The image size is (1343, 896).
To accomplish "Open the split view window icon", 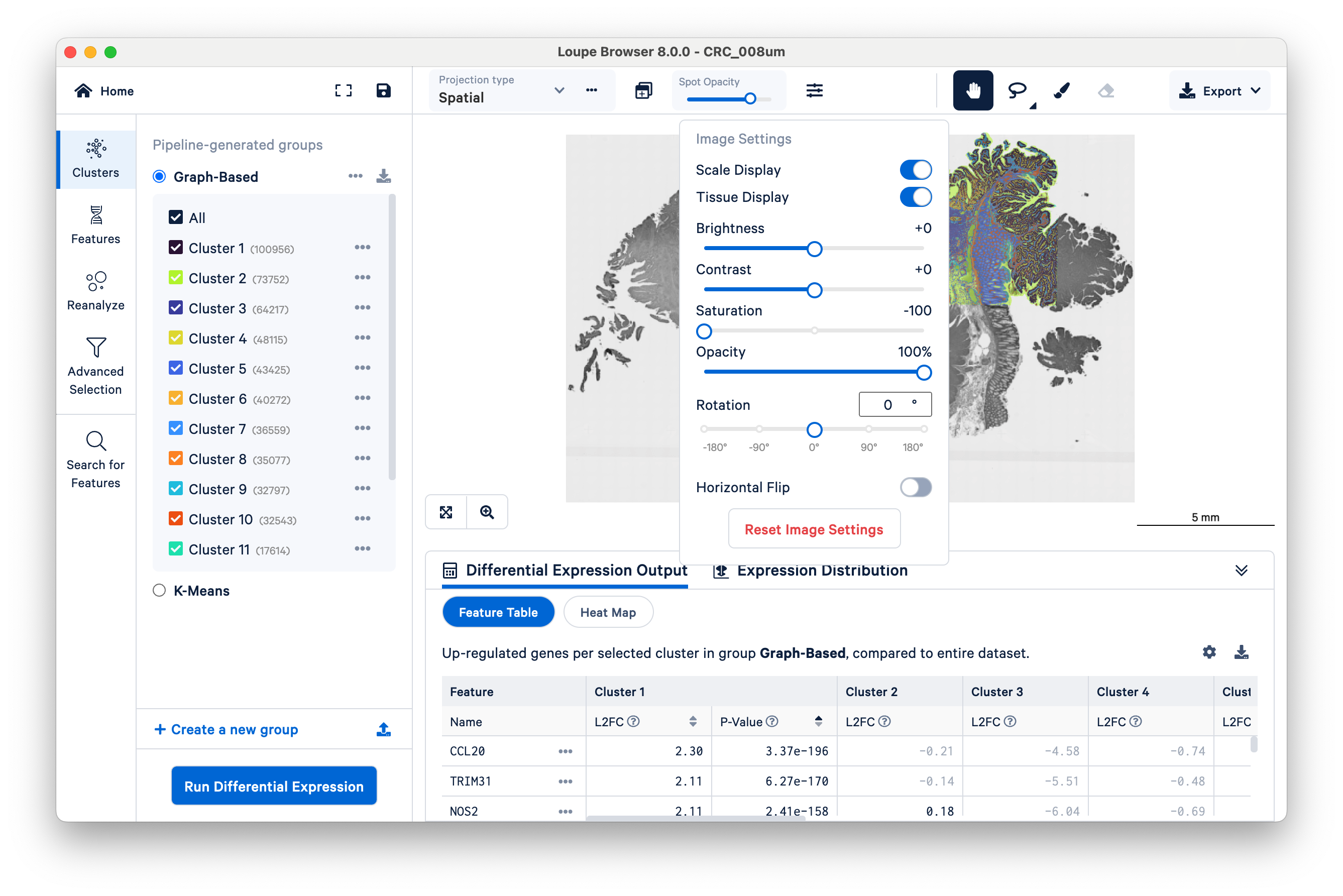I will click(x=643, y=90).
